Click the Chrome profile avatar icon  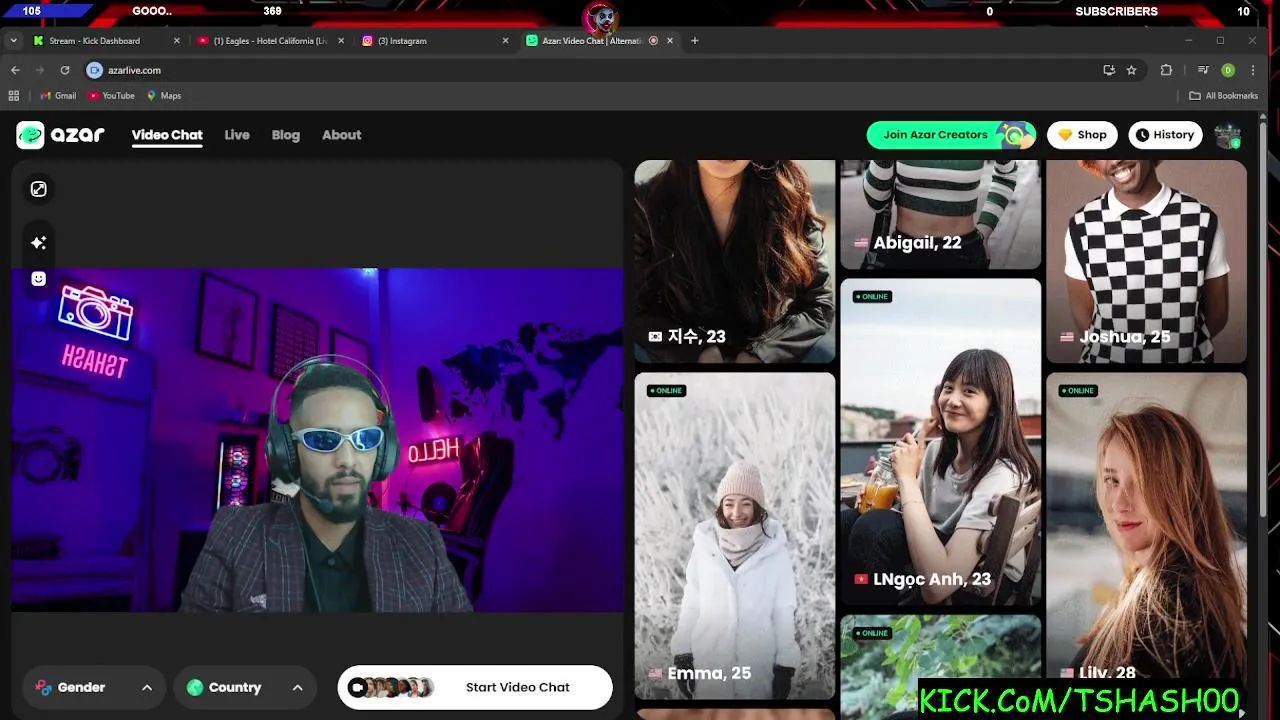[1228, 70]
